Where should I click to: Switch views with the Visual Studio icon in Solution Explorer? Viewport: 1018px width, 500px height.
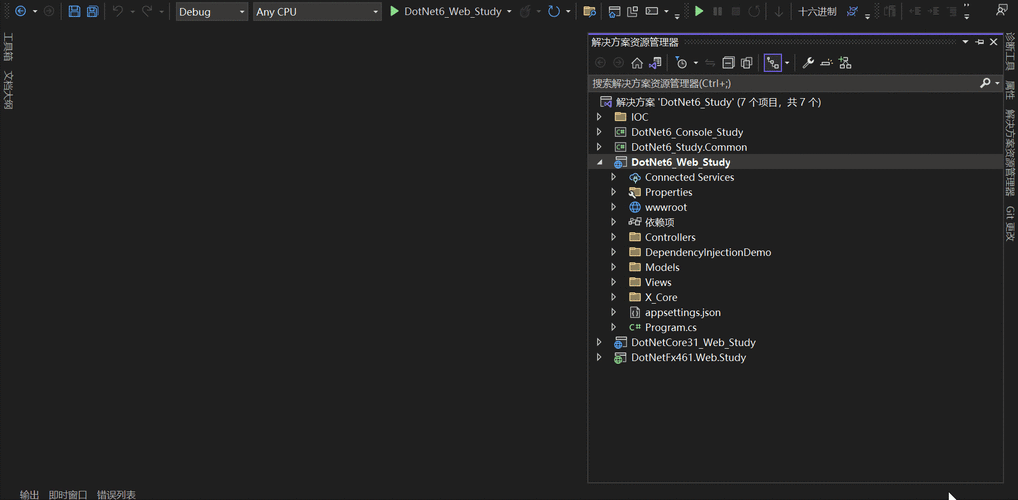click(x=656, y=63)
